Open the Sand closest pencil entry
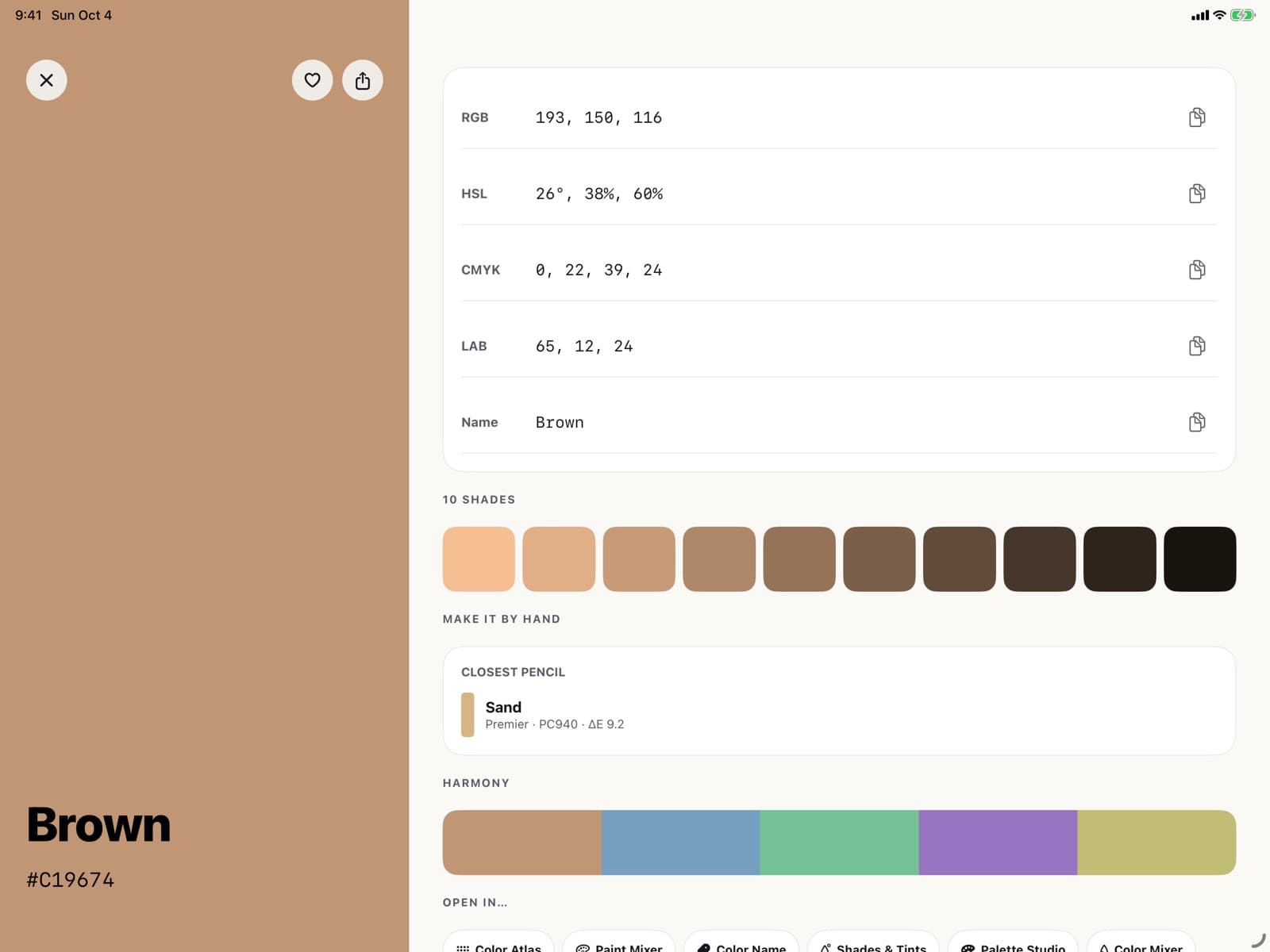Viewport: 1270px width, 952px height. (x=839, y=715)
